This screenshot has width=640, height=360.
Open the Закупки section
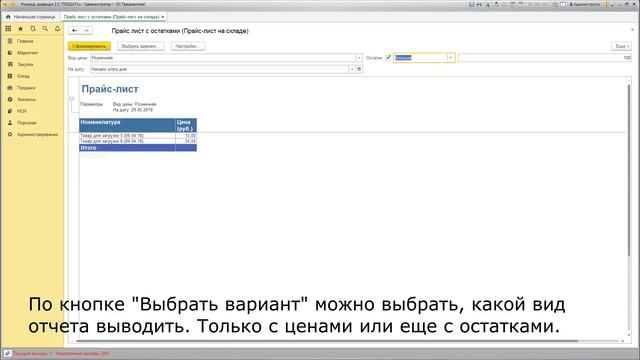(x=25, y=64)
